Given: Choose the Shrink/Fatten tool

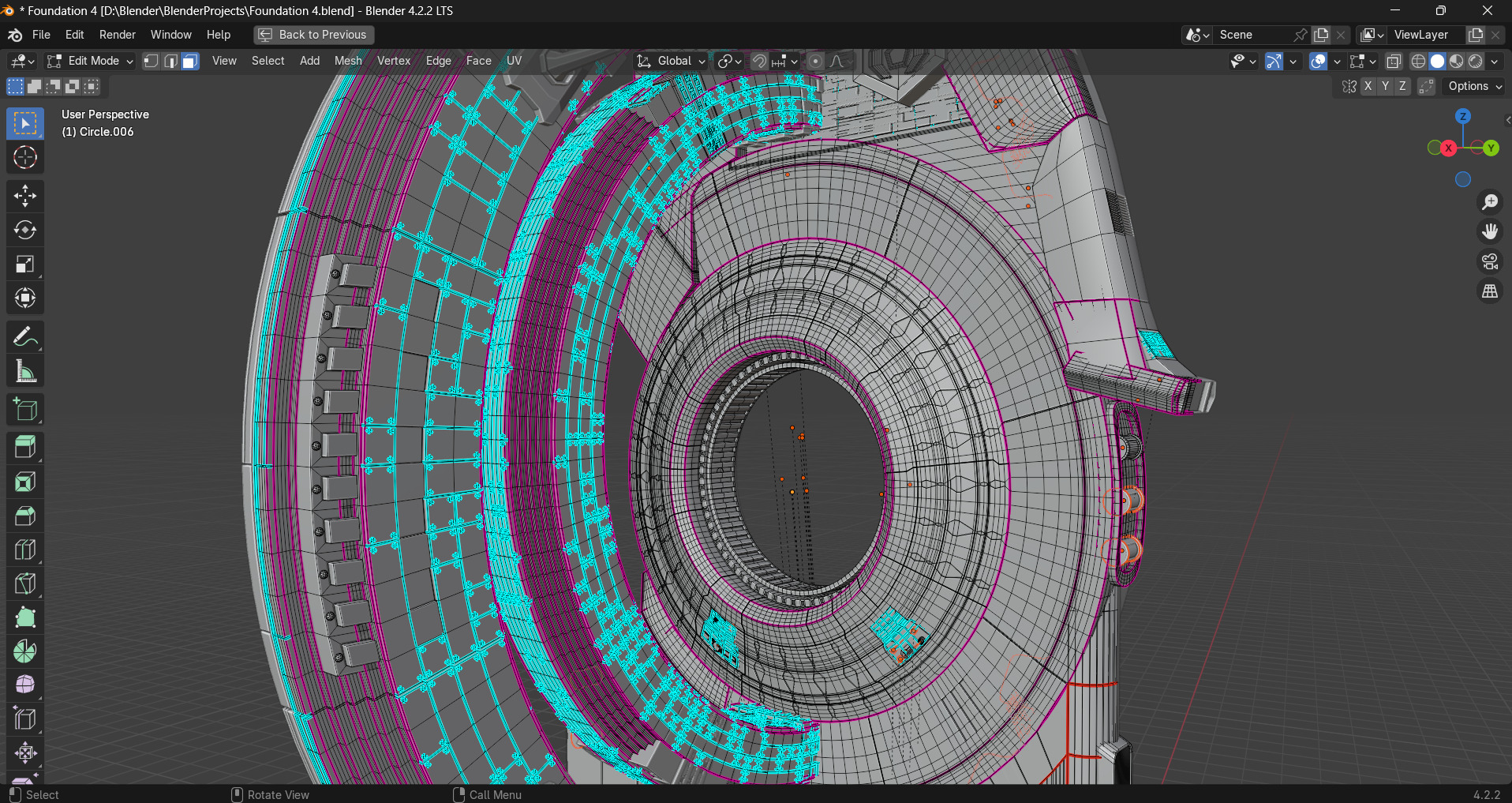Looking at the screenshot, I should coord(25,753).
